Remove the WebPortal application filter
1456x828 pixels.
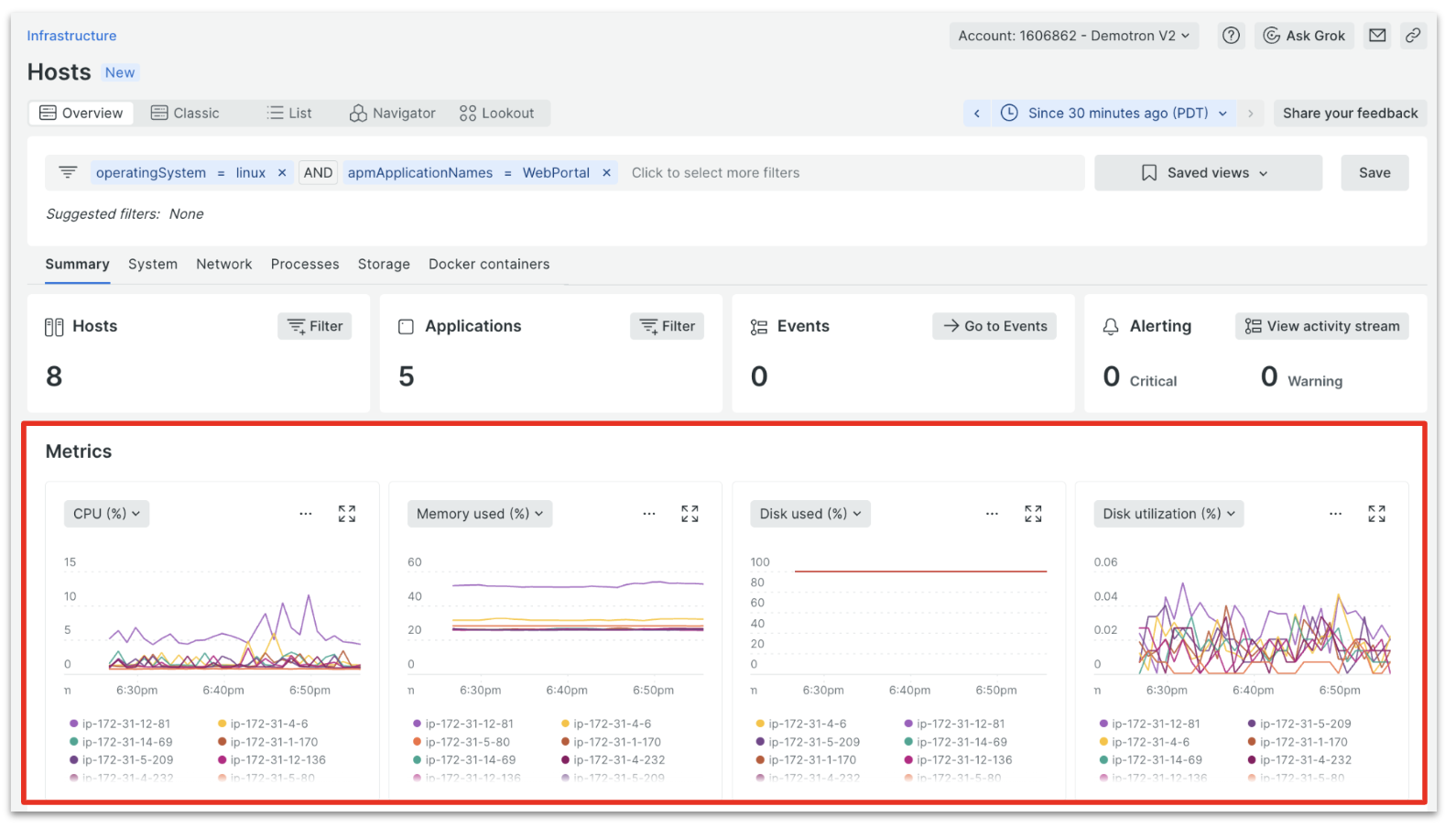pos(606,173)
